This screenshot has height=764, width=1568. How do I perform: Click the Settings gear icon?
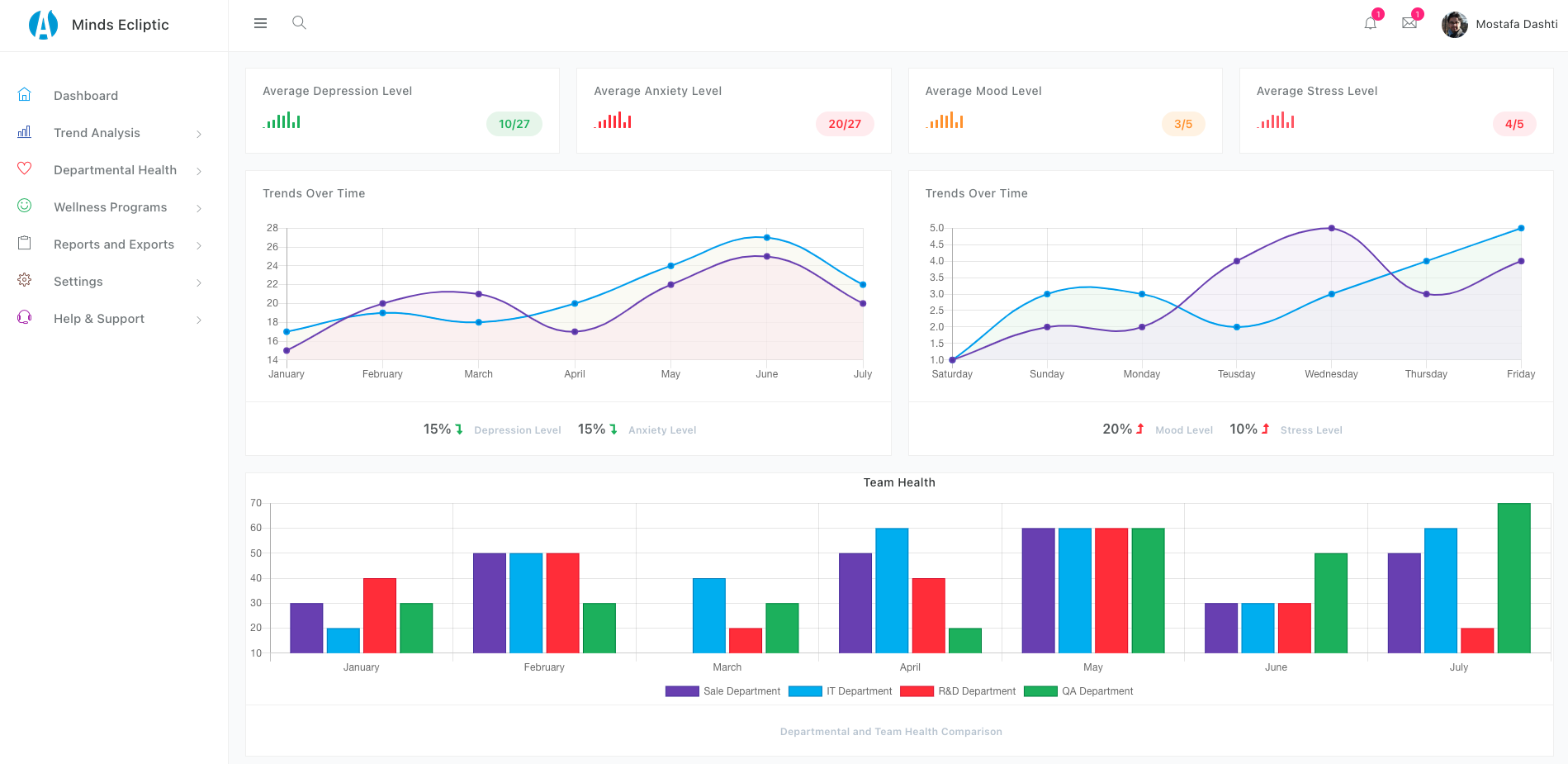25,280
